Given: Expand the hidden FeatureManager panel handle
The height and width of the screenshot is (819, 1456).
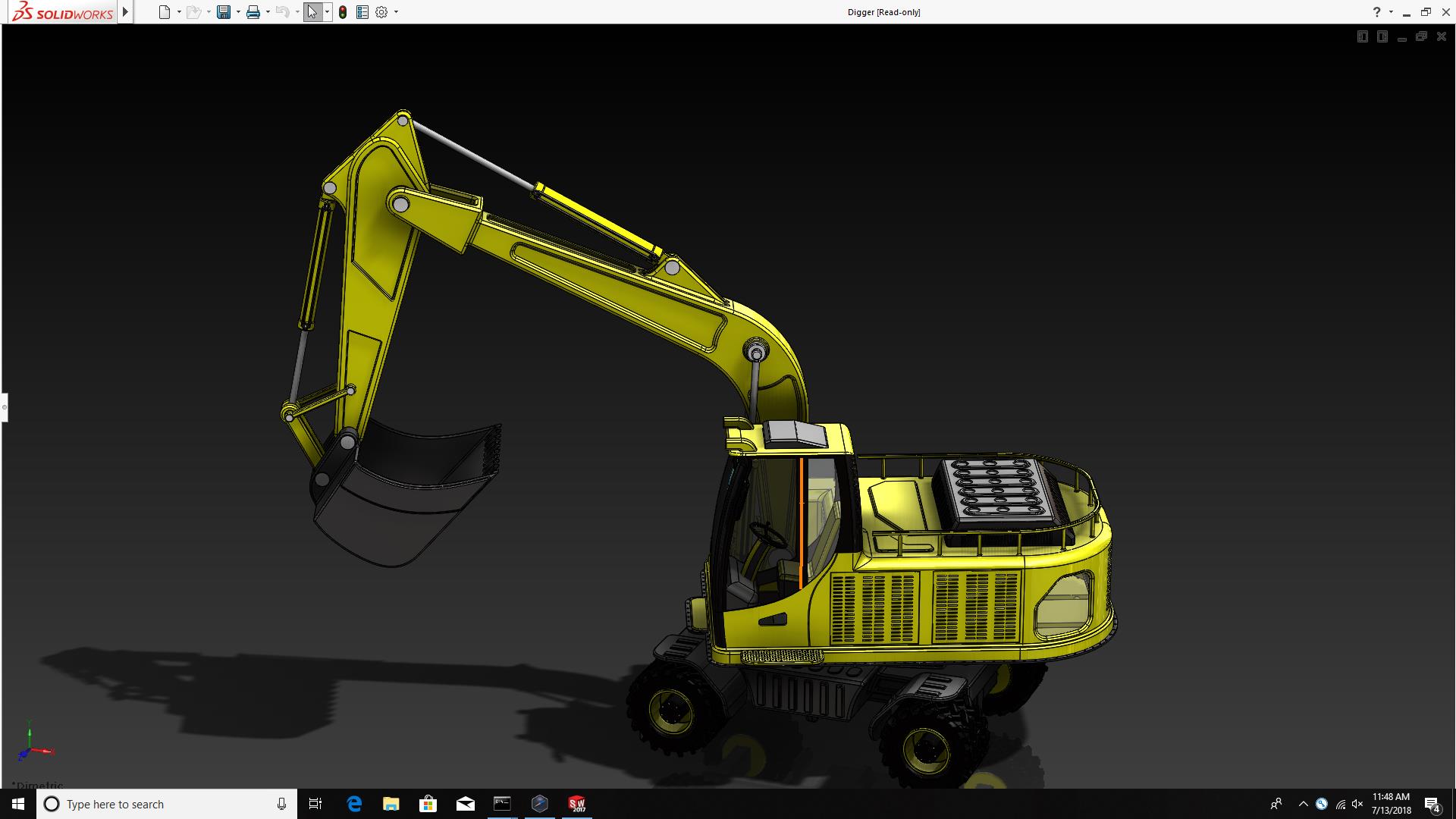Looking at the screenshot, I should pyautogui.click(x=4, y=407).
